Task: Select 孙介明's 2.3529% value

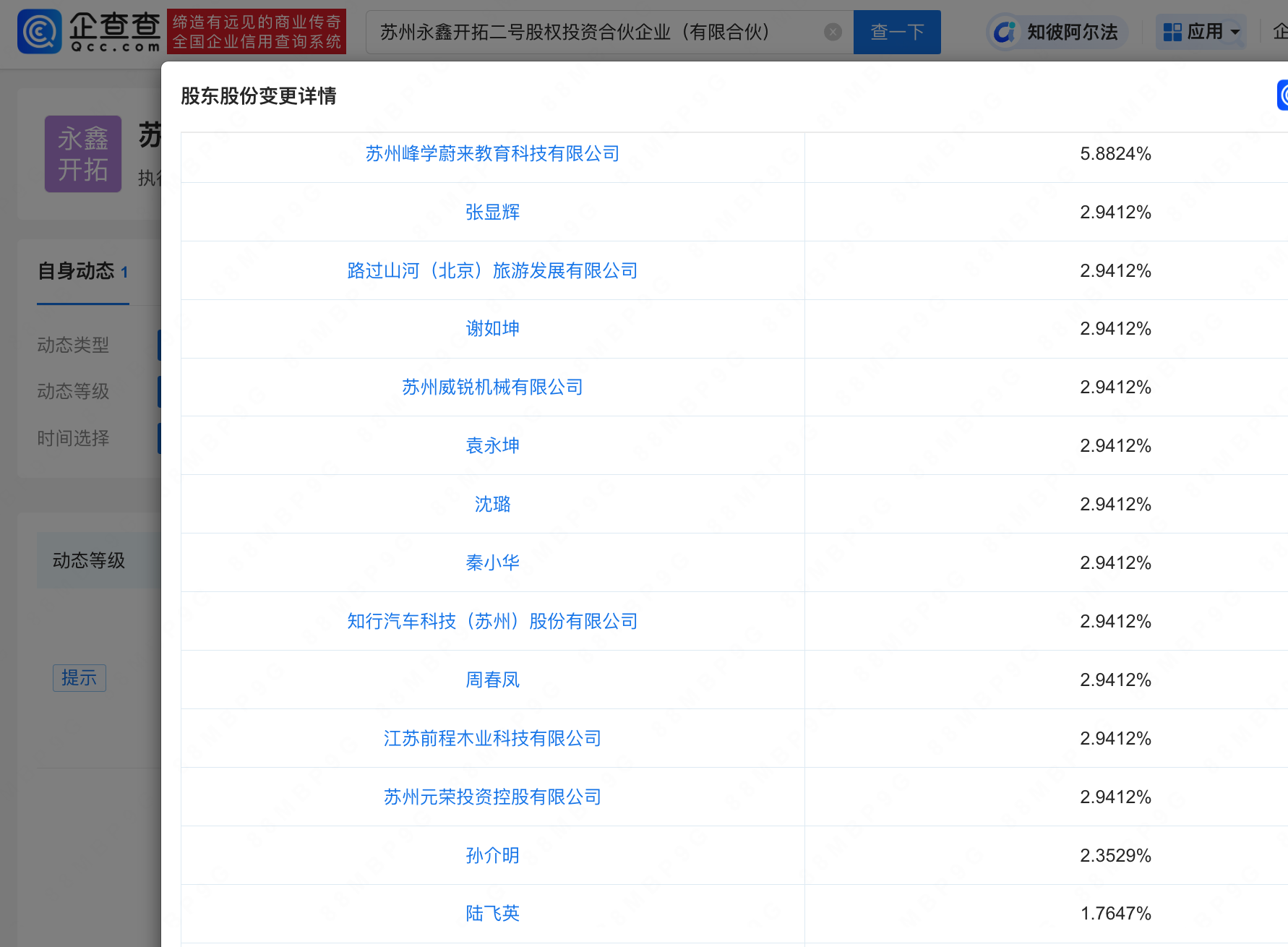Action: click(x=1115, y=856)
